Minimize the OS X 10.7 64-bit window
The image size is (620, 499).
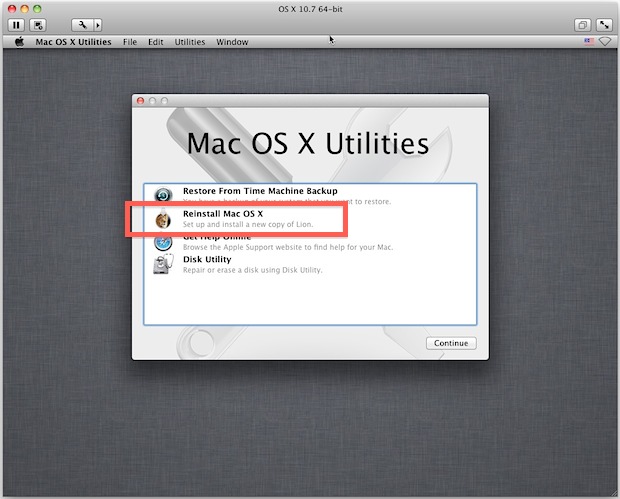click(x=25, y=9)
